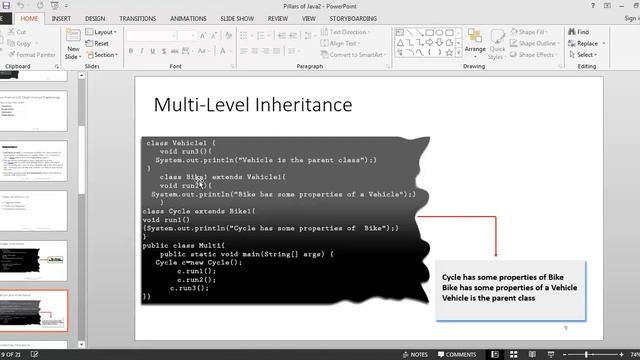Image resolution: width=640 pixels, height=360 pixels.
Task: Toggle Justify paragraph alignment
Action: [x=276, y=51]
